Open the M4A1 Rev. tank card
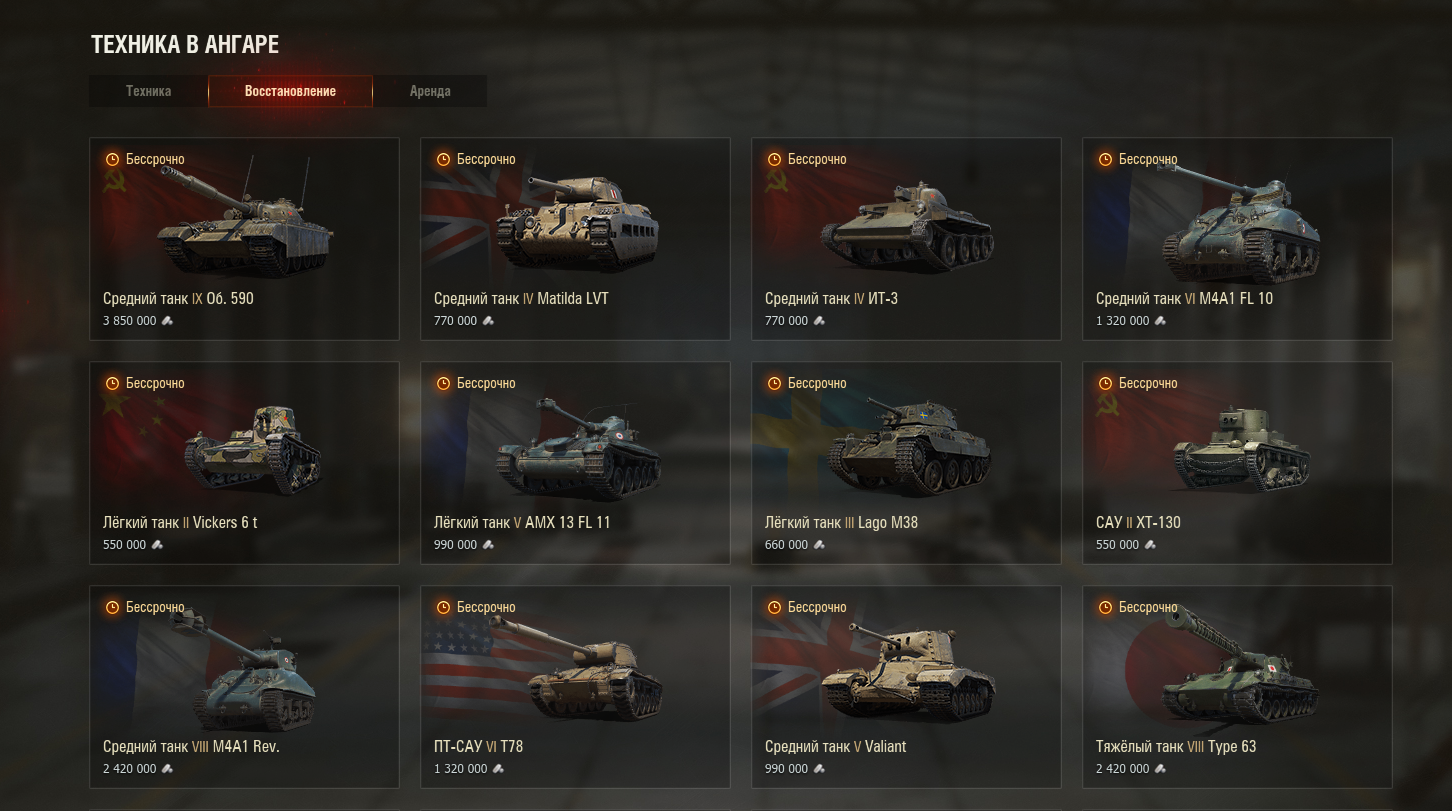The width and height of the screenshot is (1452, 811). pyautogui.click(x=244, y=687)
